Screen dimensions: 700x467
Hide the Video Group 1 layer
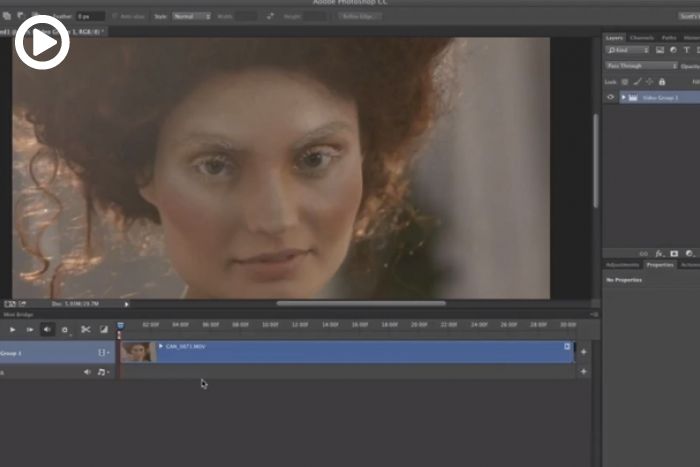pos(611,97)
